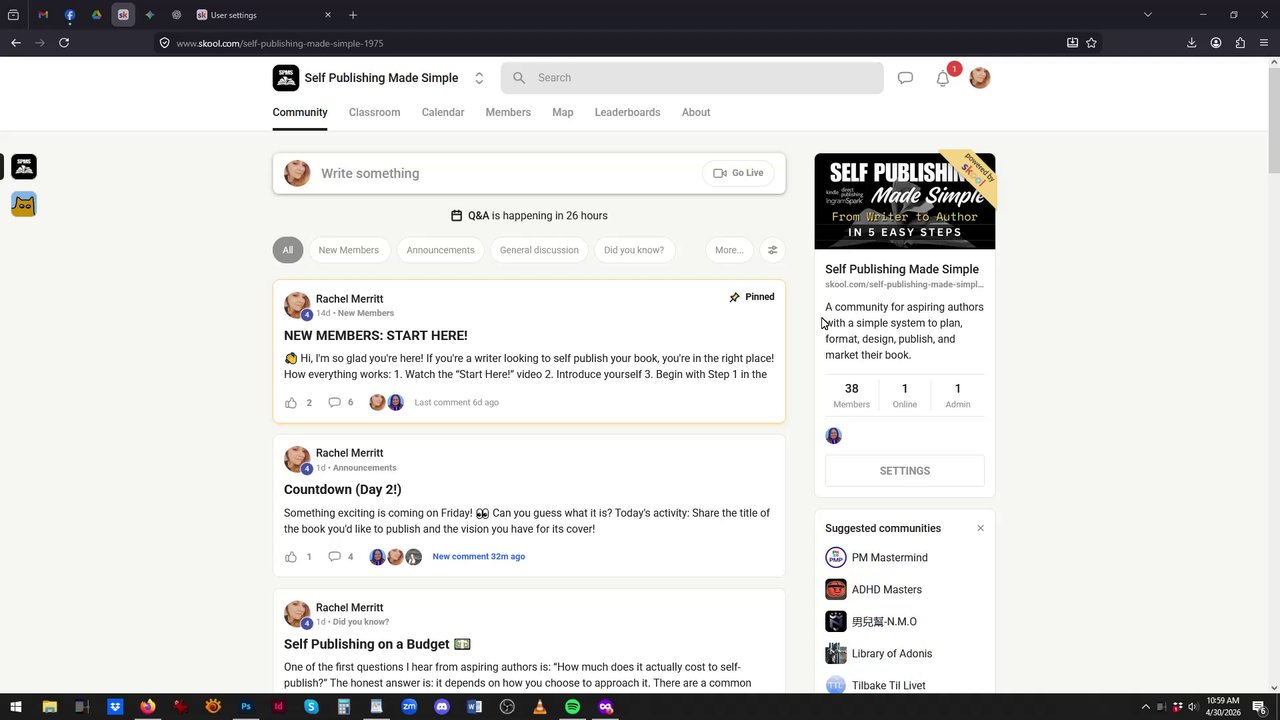Open the browser downloads icon
The height and width of the screenshot is (720, 1280).
(1191, 43)
